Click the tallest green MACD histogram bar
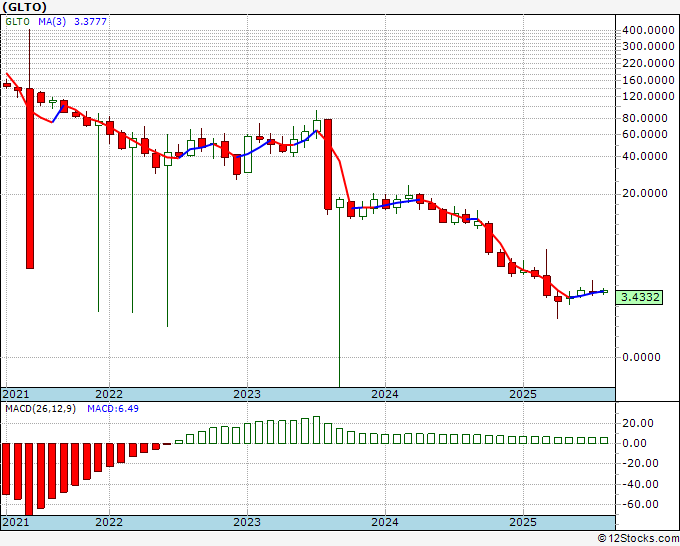 pyautogui.click(x=317, y=430)
